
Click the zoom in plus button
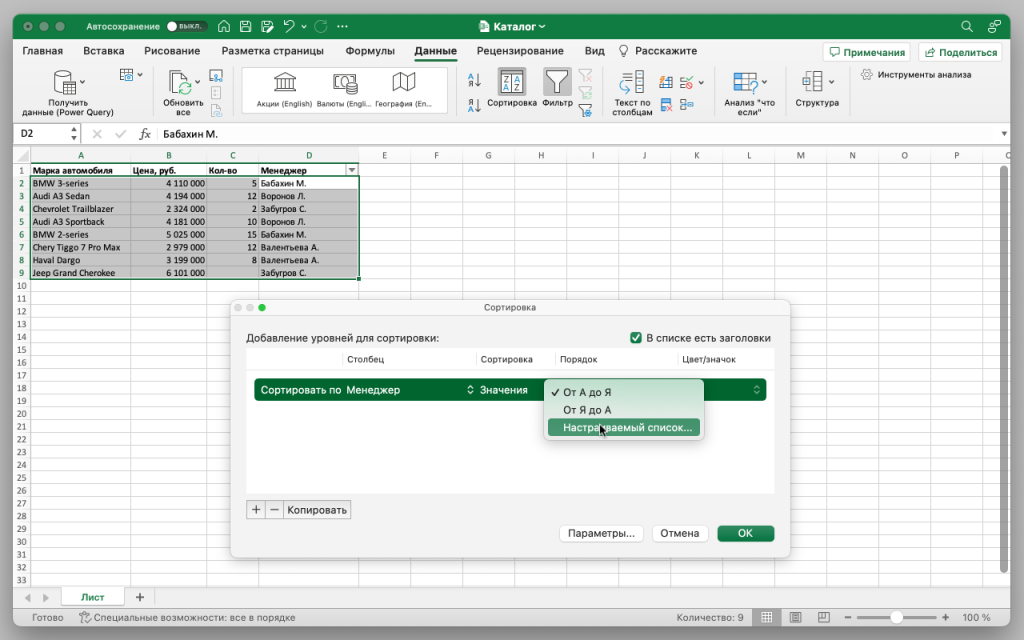click(x=945, y=617)
